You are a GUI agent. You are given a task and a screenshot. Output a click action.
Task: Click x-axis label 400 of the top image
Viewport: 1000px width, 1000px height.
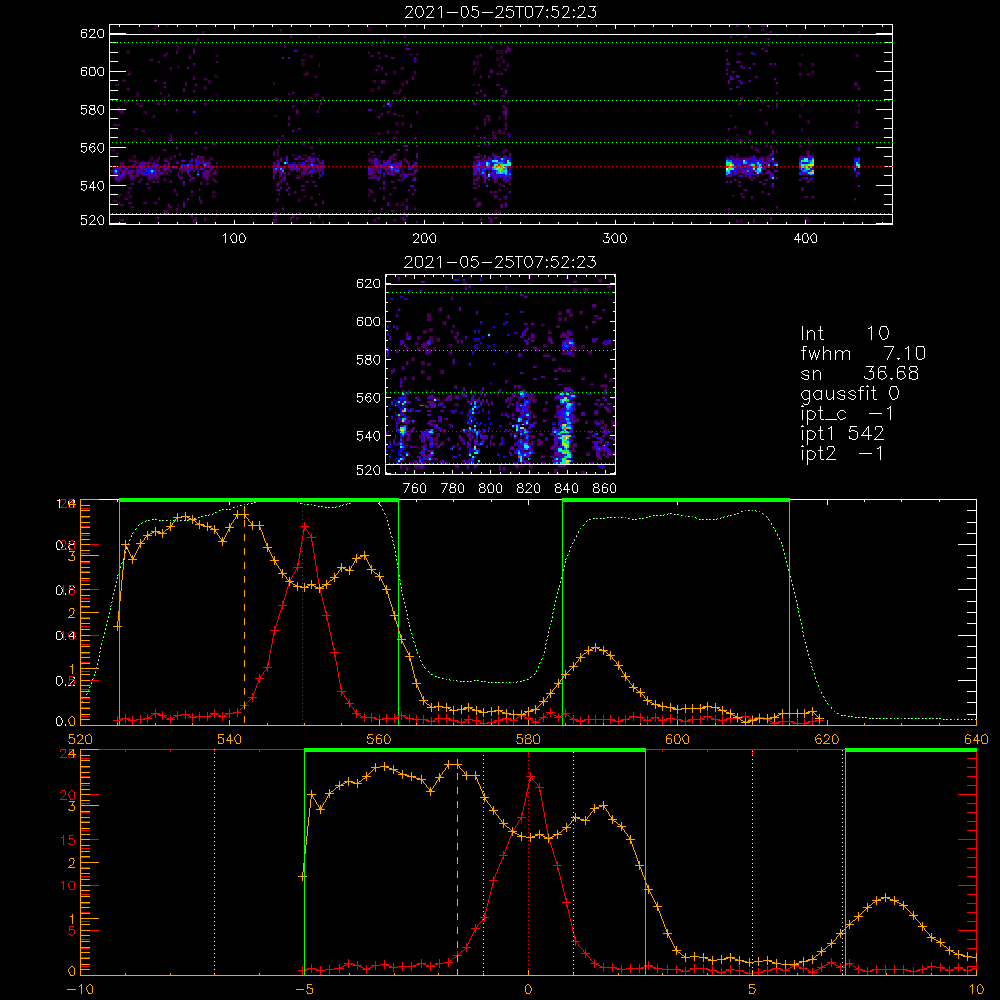click(805, 239)
